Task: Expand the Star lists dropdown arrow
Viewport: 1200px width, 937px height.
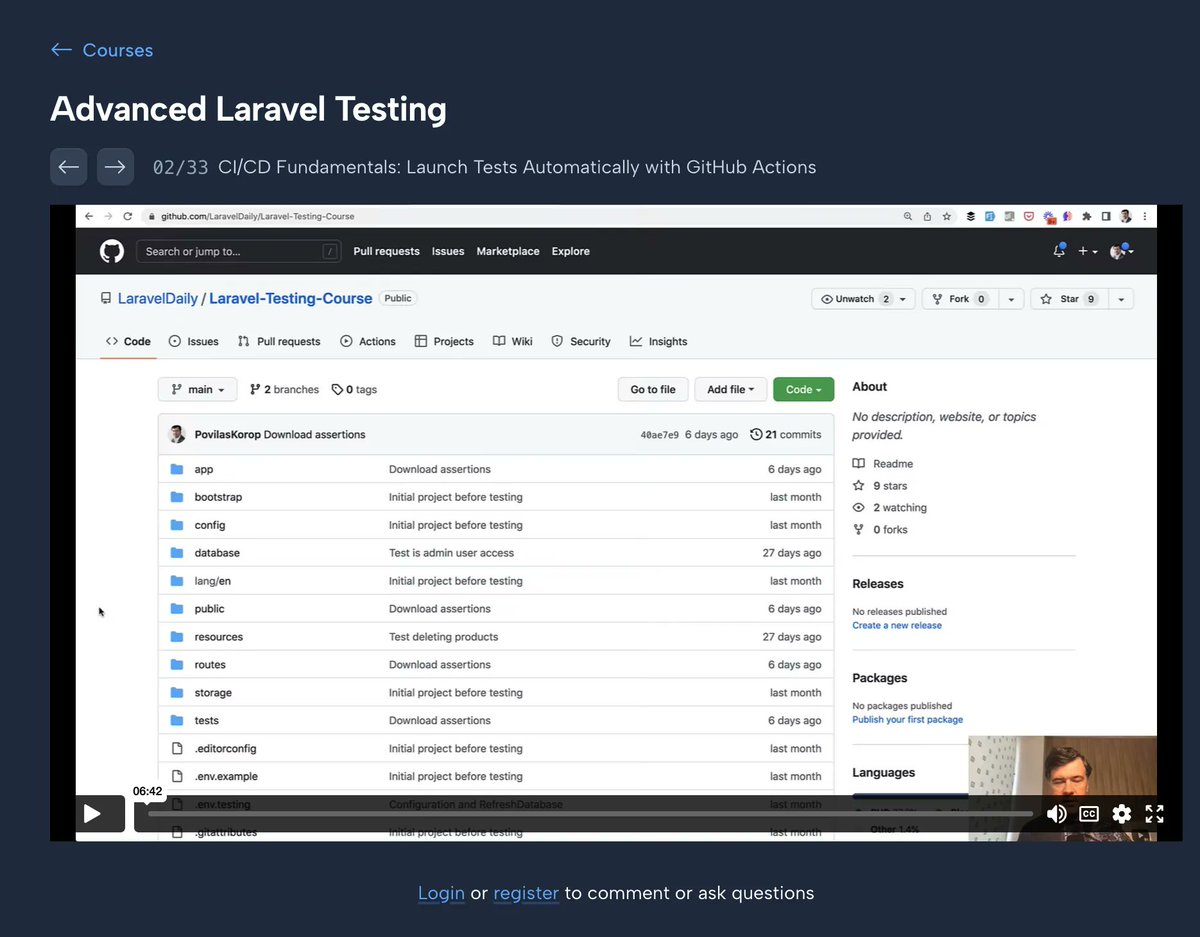Action: [x=1121, y=299]
